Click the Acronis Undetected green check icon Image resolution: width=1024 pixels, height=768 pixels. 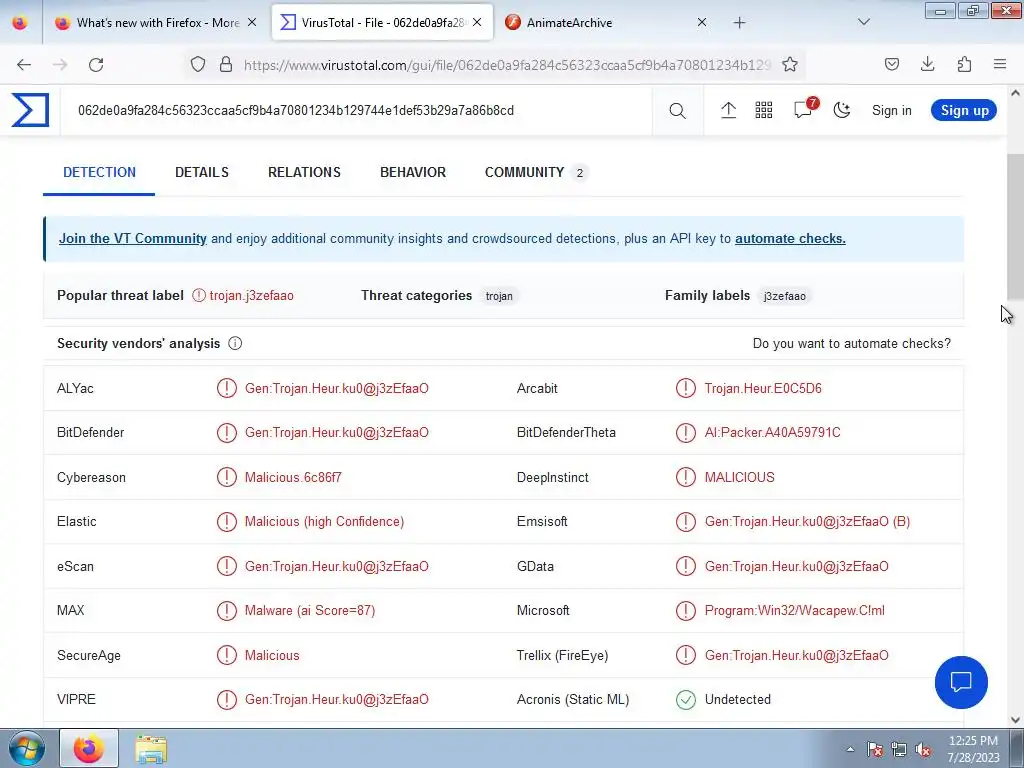click(x=686, y=700)
